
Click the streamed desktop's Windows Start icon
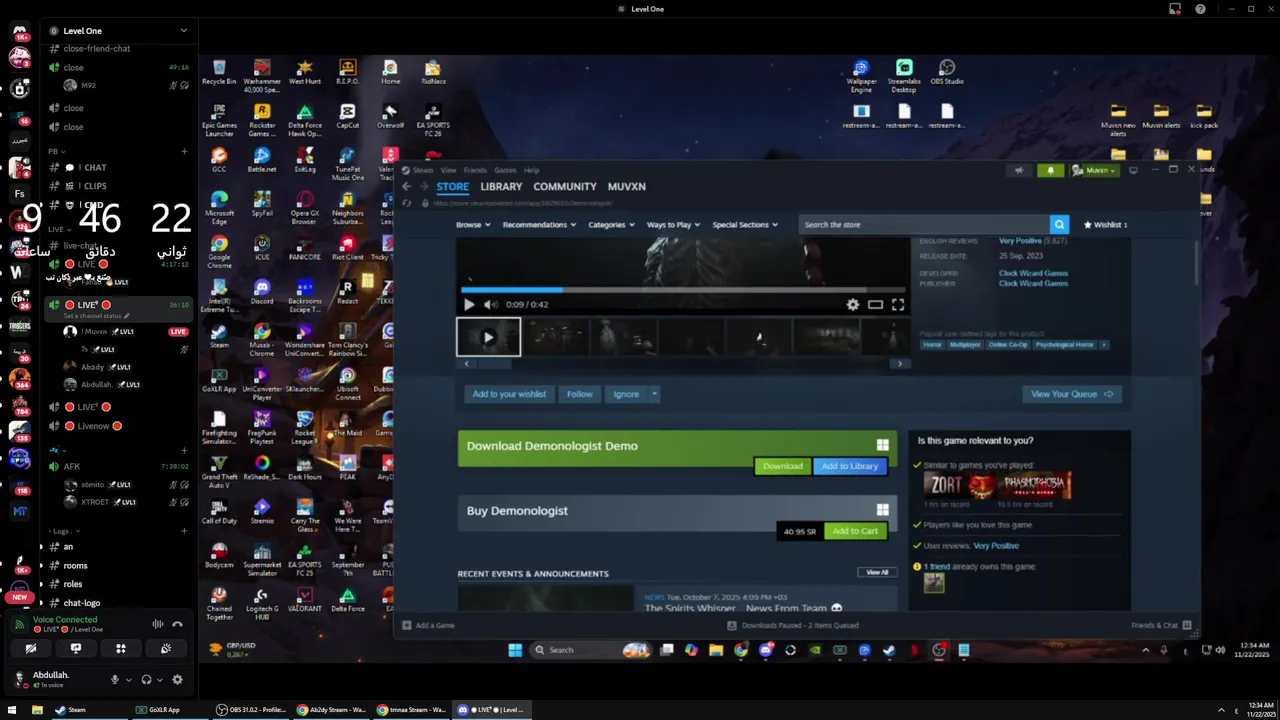(515, 650)
